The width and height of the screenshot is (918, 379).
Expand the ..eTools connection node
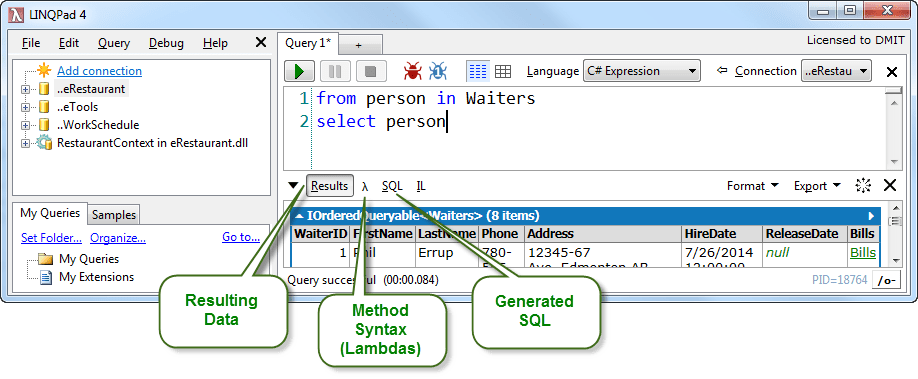(x=25, y=107)
